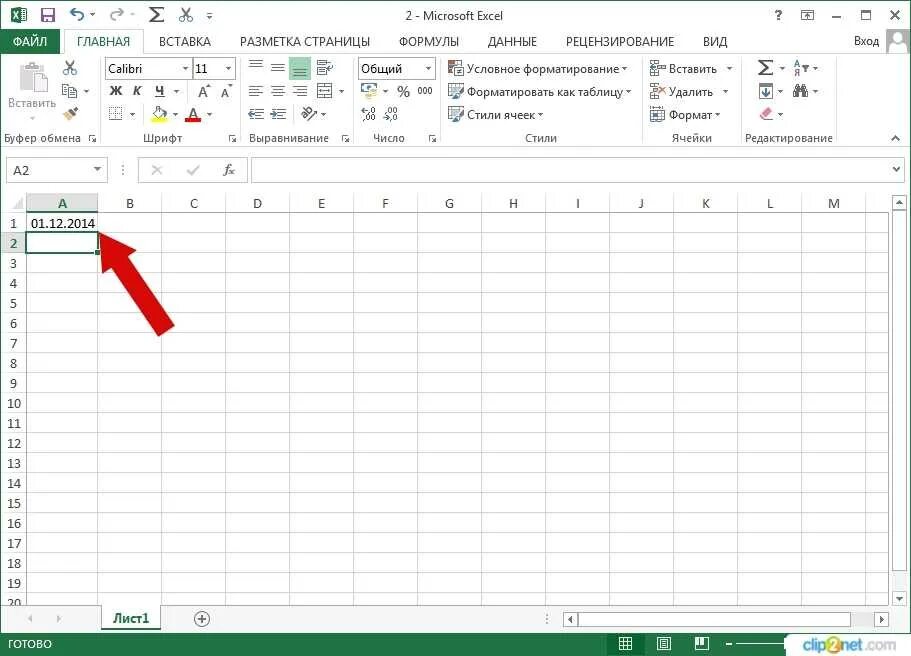911x656 pixels.
Task: Expand the formula bar with the chevron
Action: 896,170
